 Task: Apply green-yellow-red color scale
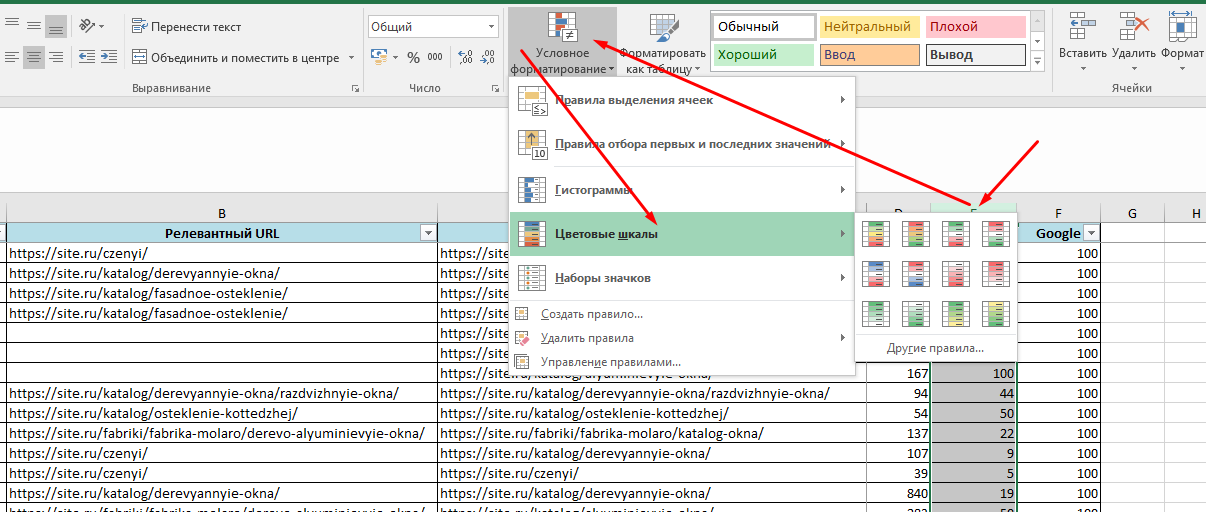875,233
